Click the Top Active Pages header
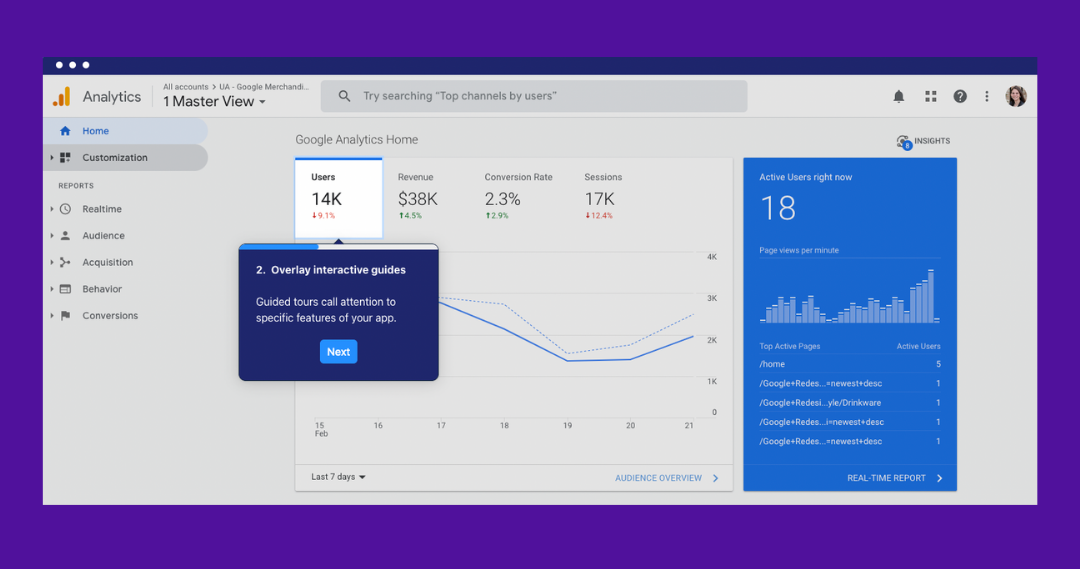The height and width of the screenshot is (569, 1080). 789,346
